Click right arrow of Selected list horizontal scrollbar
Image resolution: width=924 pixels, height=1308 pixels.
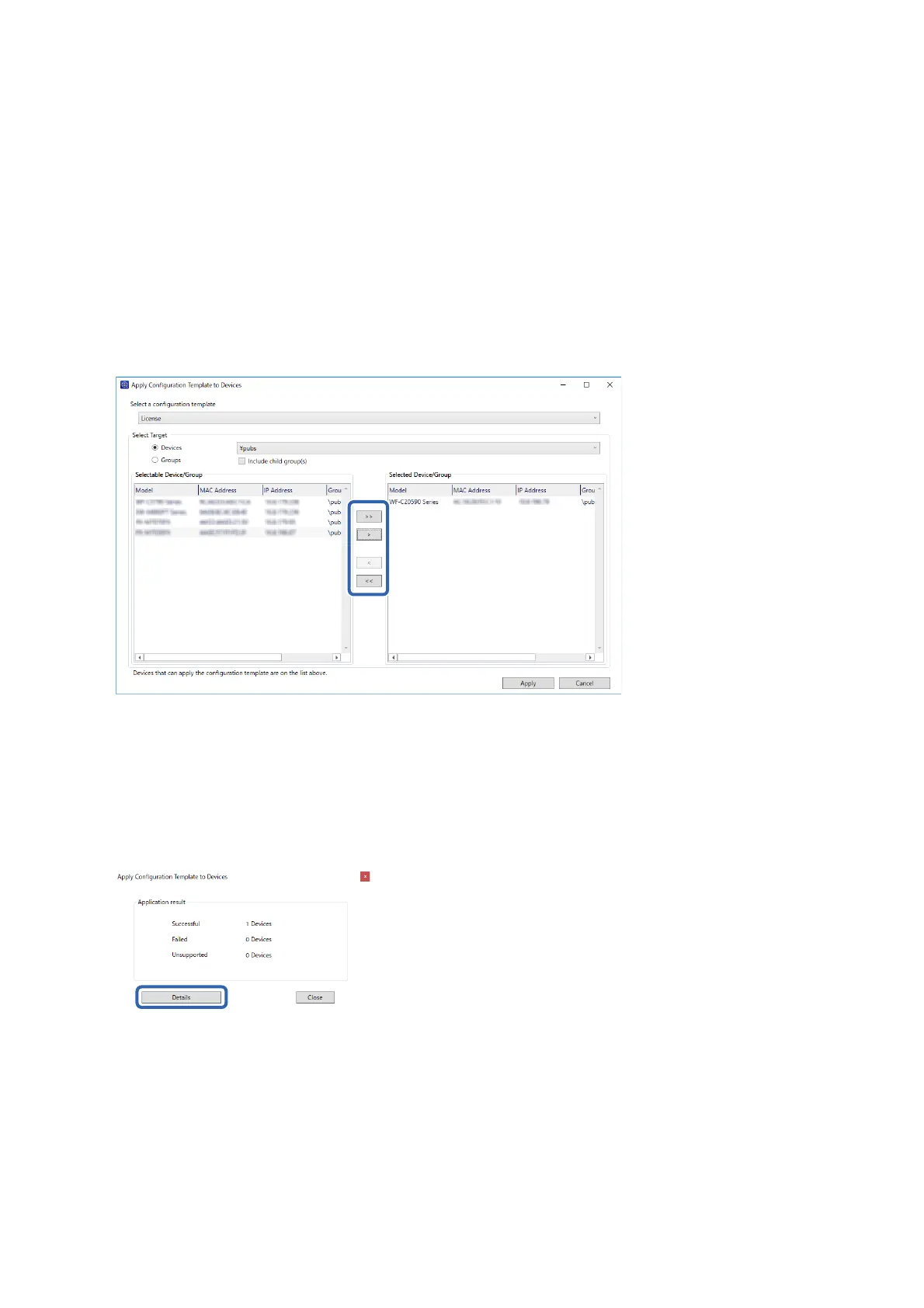point(590,658)
